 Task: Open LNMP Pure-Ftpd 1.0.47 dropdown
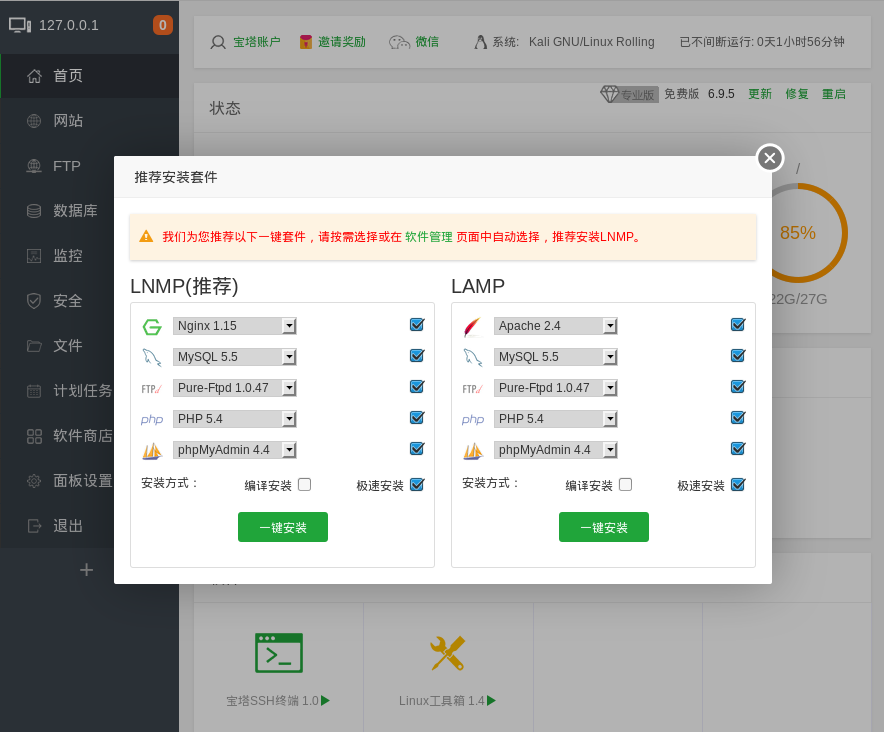pos(235,388)
